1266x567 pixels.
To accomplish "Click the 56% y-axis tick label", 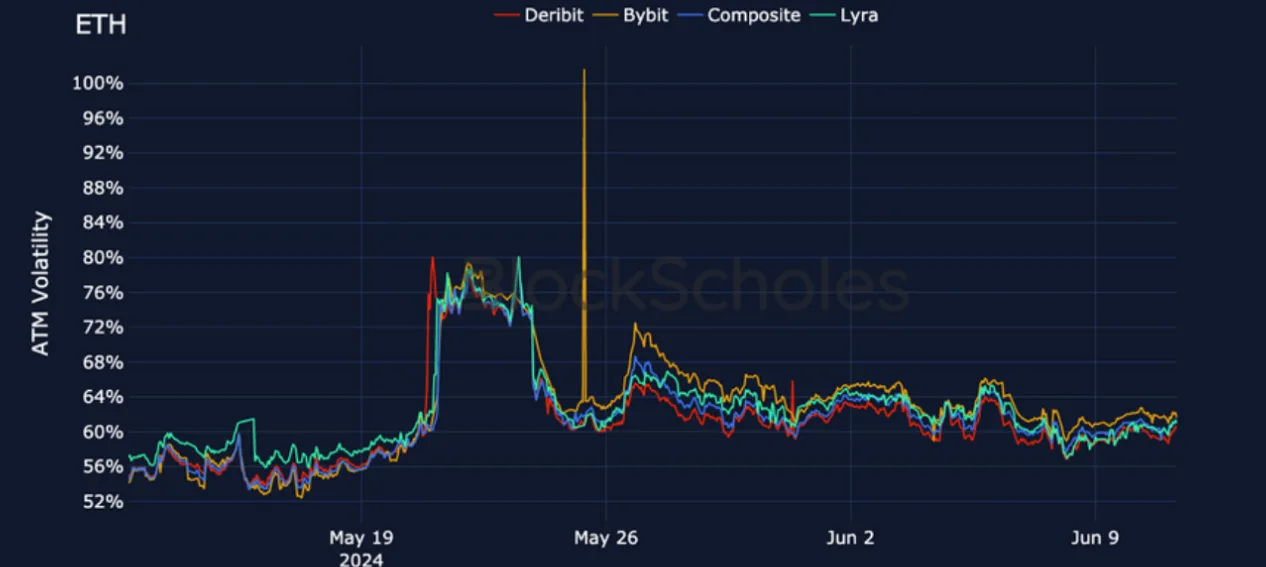I will (x=102, y=467).
